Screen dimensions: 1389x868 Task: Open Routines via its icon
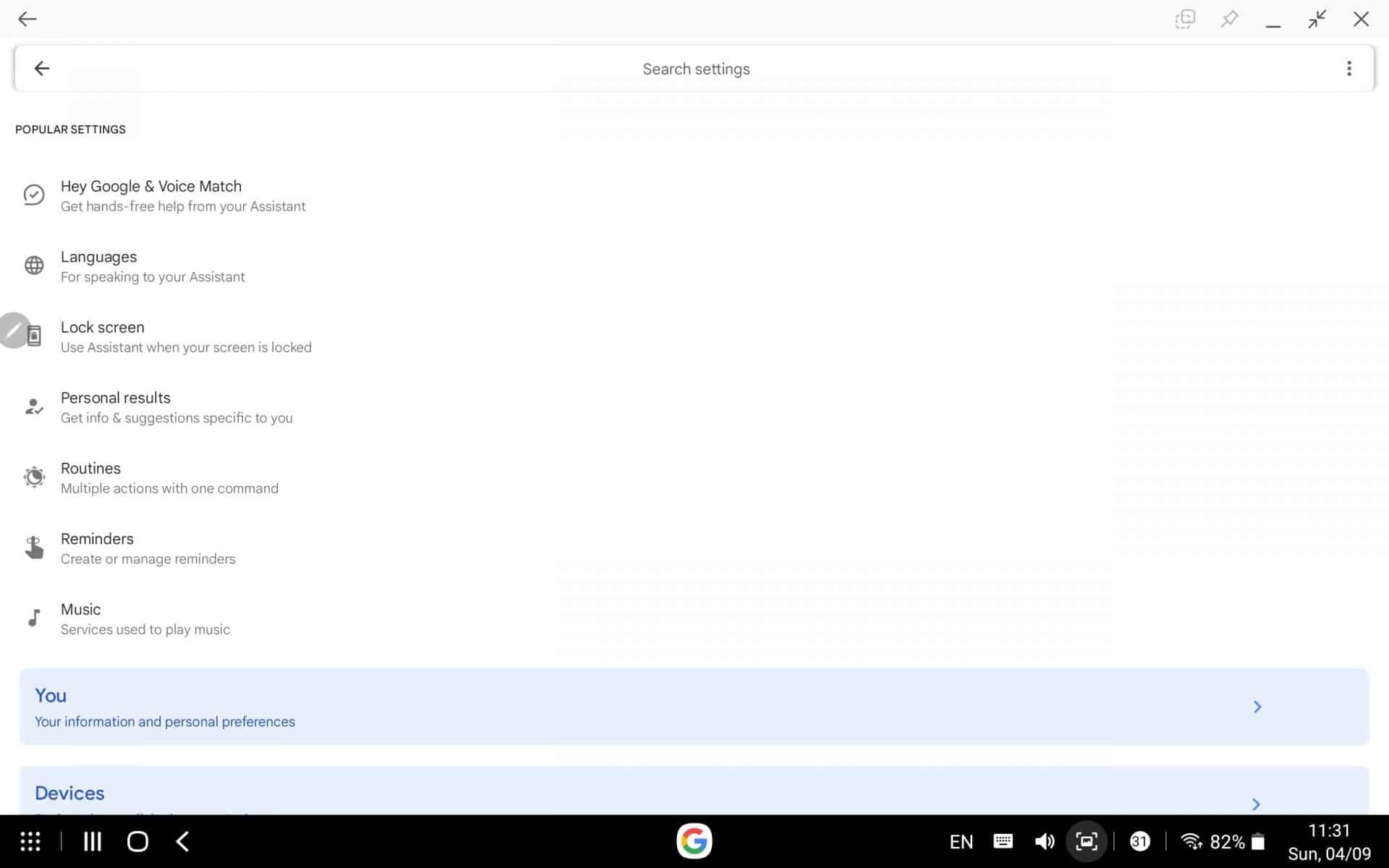coord(34,477)
